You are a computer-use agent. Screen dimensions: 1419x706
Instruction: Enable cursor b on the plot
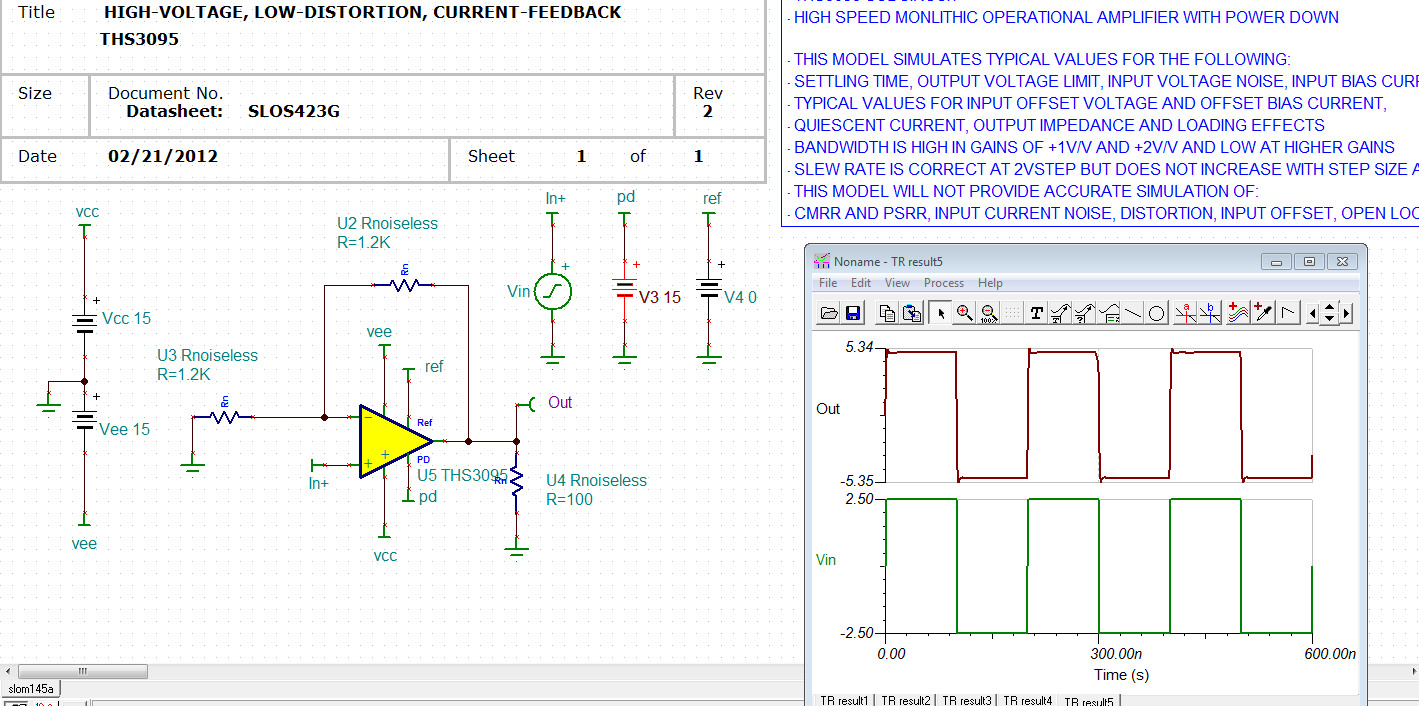point(1210,313)
